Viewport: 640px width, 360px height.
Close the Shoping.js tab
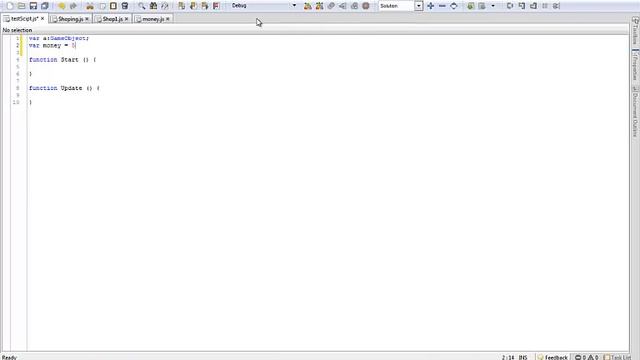click(x=87, y=19)
